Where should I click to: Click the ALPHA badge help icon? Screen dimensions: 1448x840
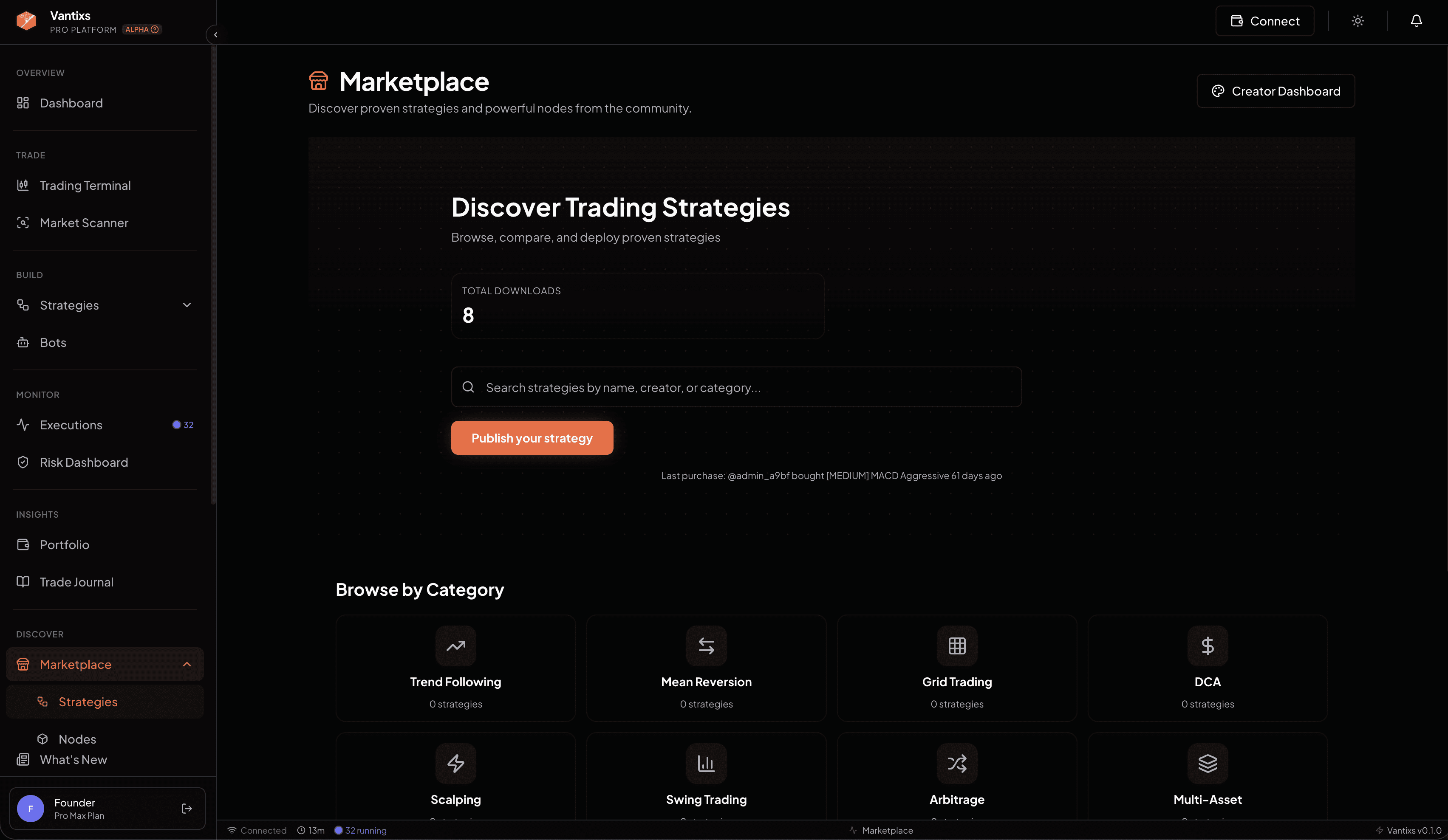(155, 29)
